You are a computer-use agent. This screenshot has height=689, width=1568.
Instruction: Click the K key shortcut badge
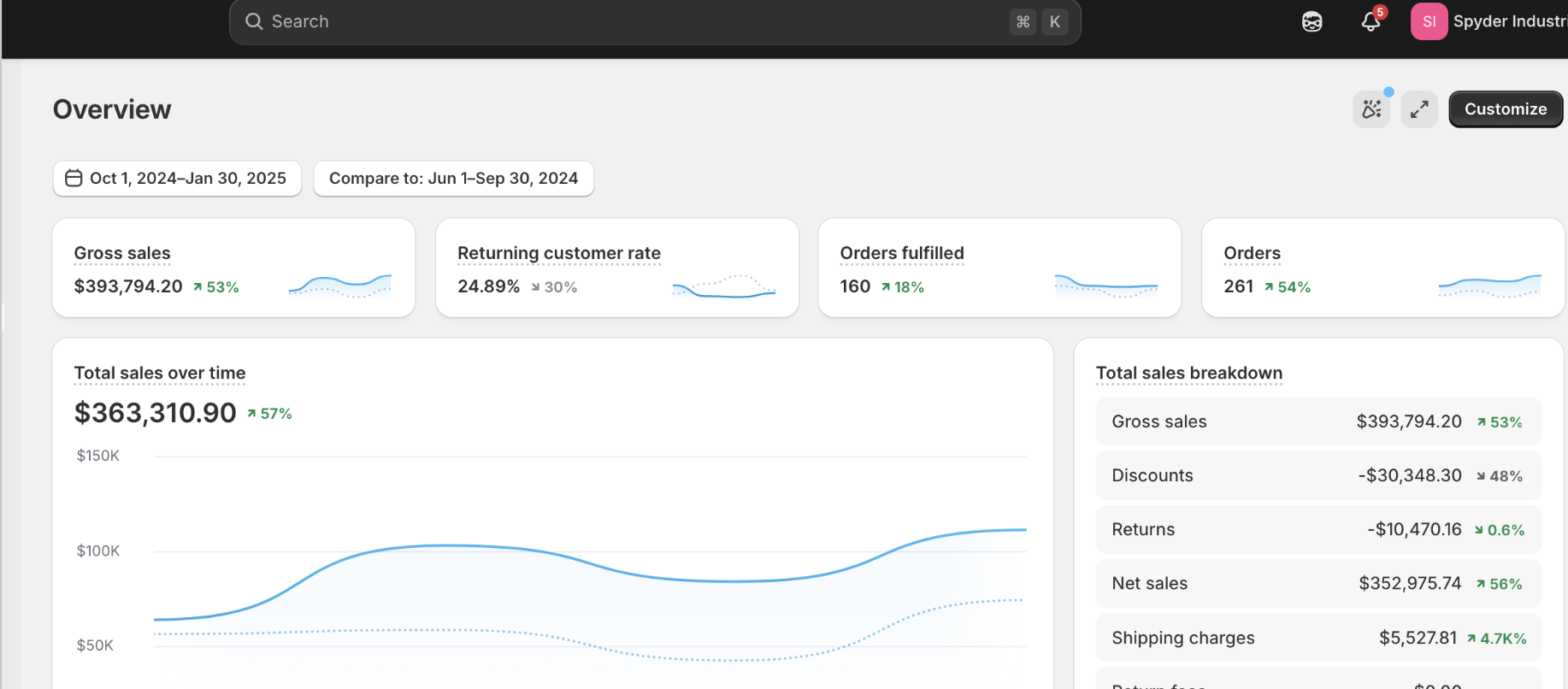point(1055,21)
